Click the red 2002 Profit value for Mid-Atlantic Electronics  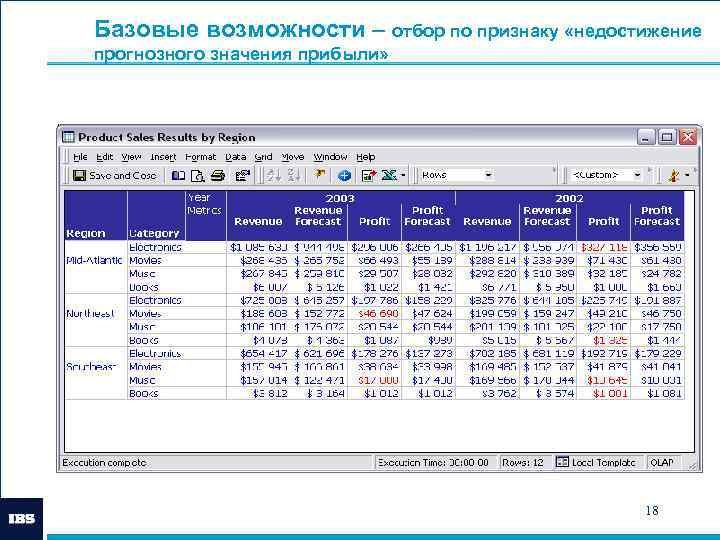coord(604,247)
